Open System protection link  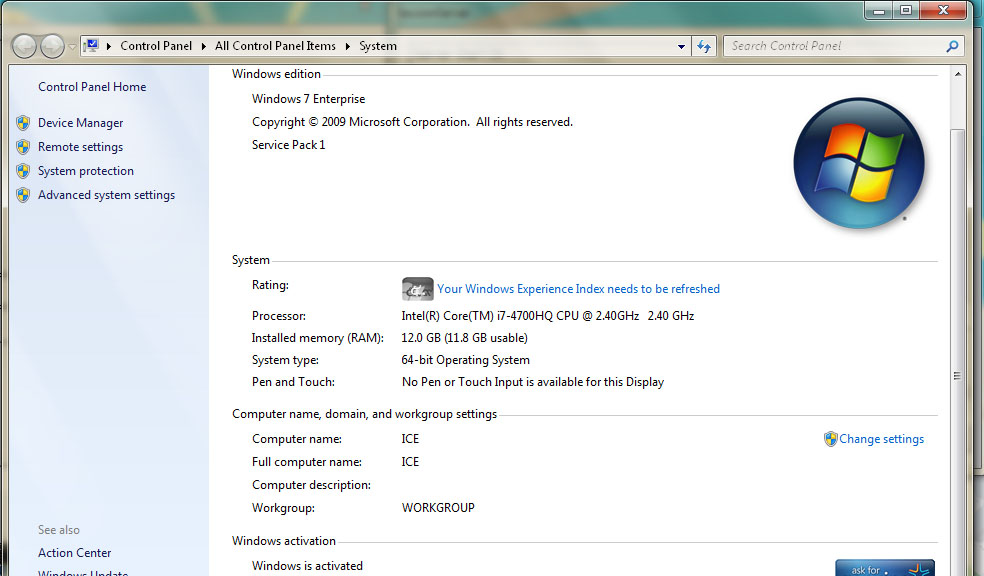[85, 171]
